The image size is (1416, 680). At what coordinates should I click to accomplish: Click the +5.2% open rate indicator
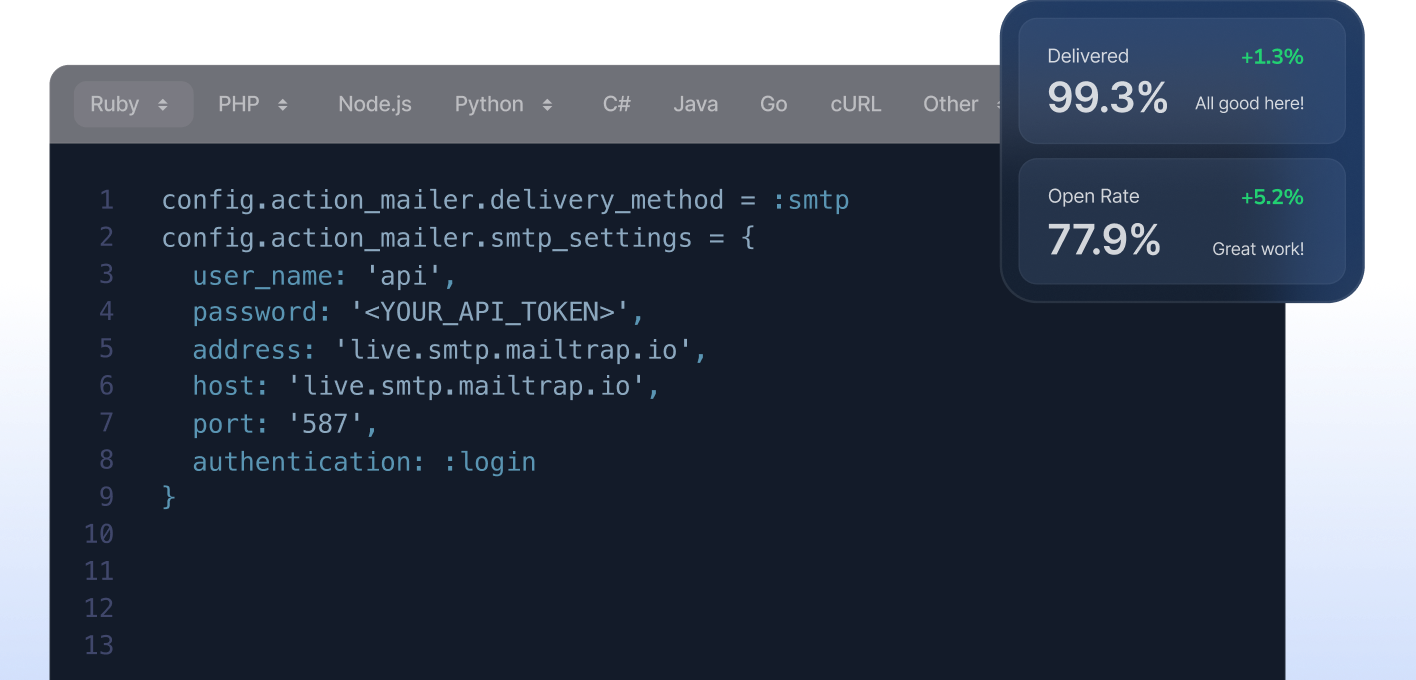pos(1272,197)
